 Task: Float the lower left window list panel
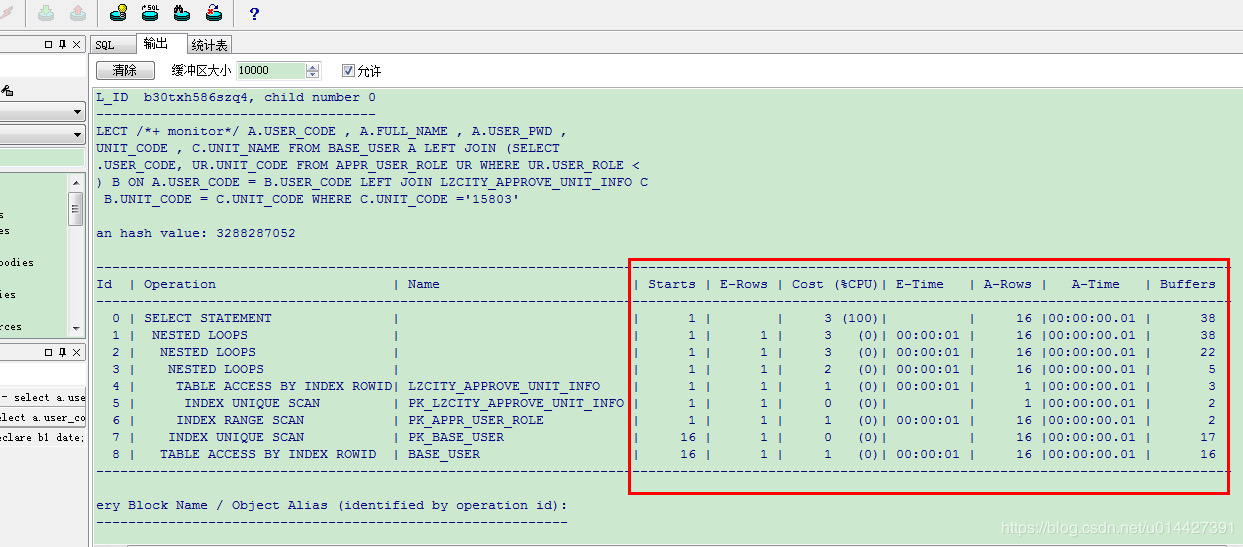point(48,352)
